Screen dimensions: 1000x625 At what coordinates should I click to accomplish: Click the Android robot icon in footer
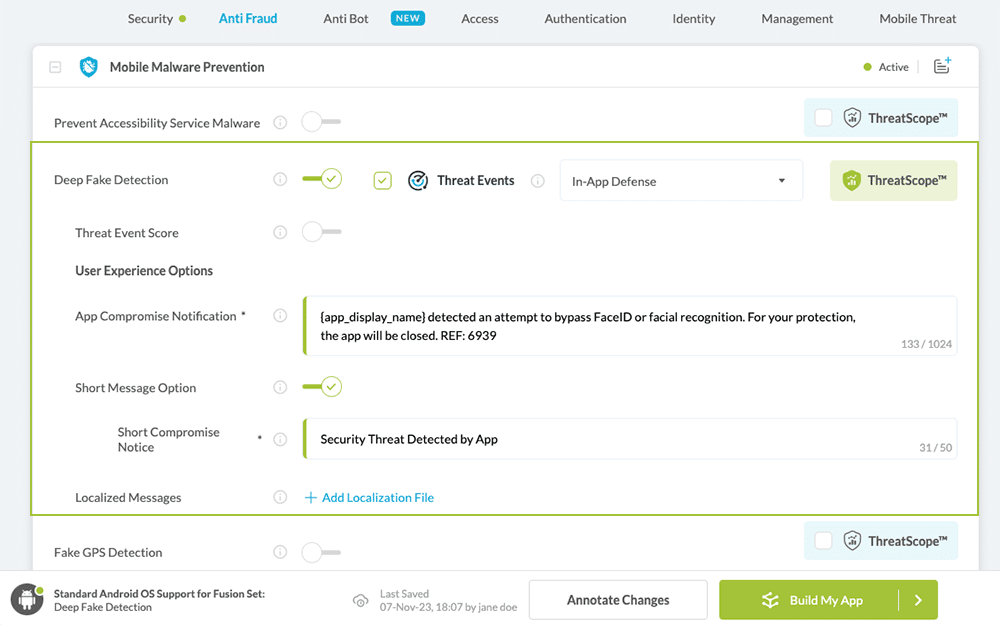click(26, 600)
